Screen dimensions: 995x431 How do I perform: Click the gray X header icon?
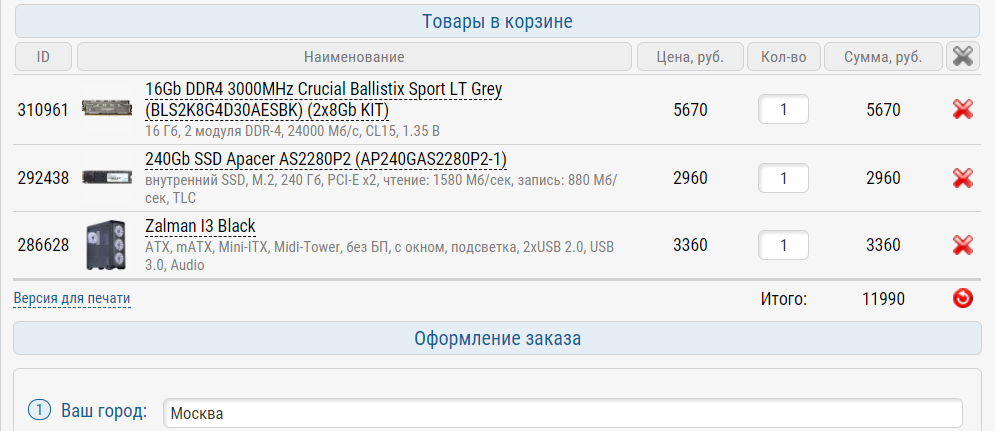(x=963, y=57)
